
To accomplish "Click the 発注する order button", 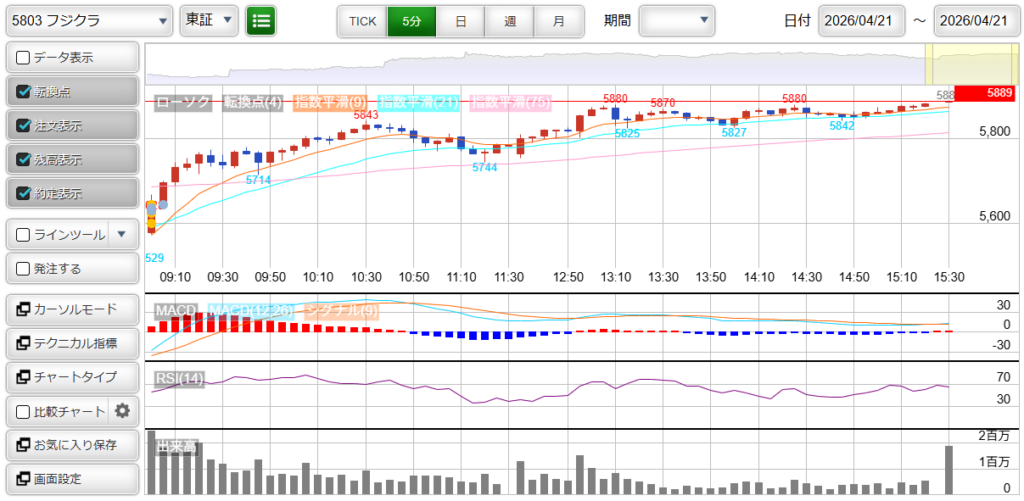I will [x=71, y=269].
